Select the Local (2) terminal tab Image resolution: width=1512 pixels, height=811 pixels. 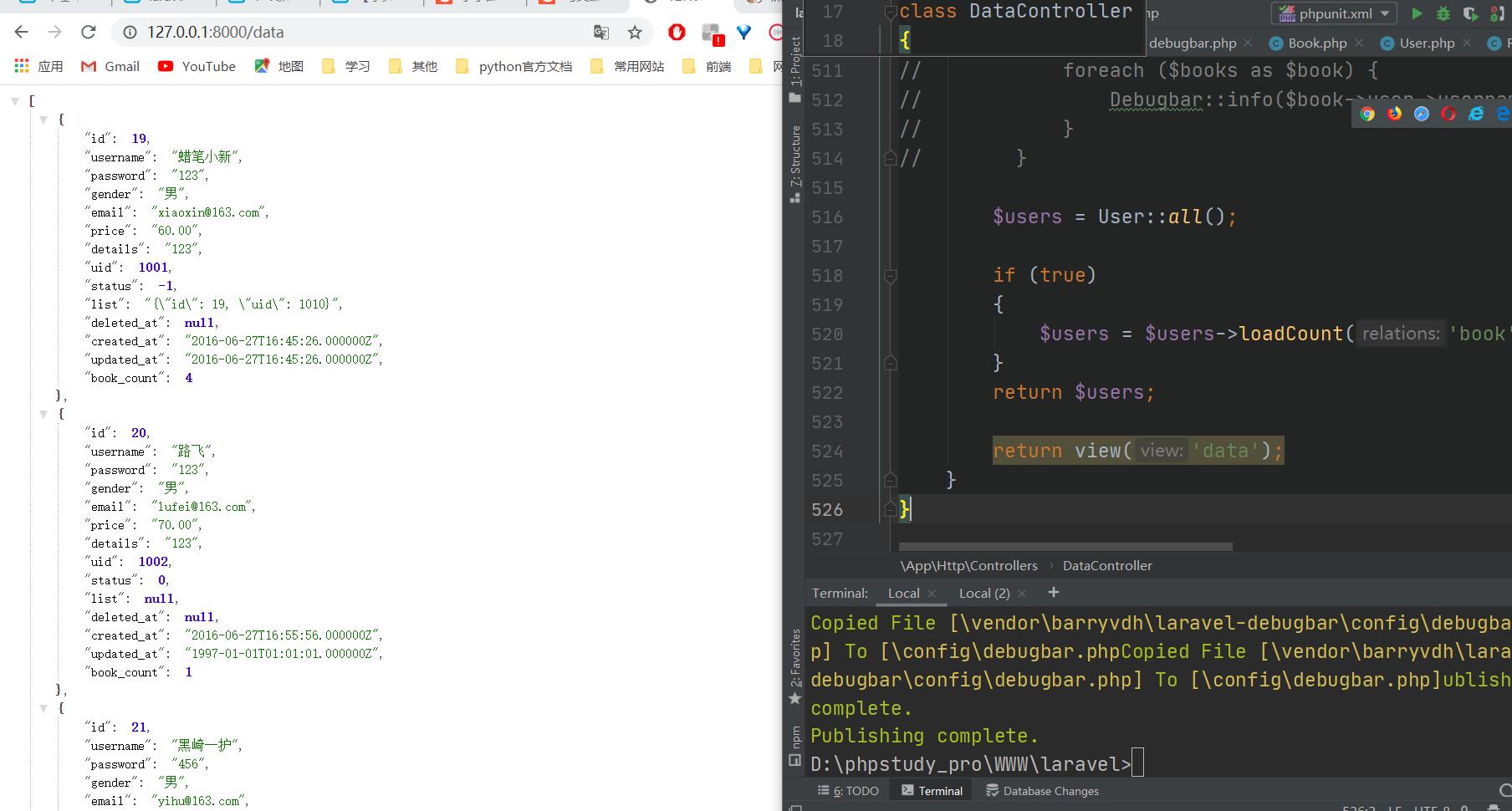pyautogui.click(x=984, y=593)
